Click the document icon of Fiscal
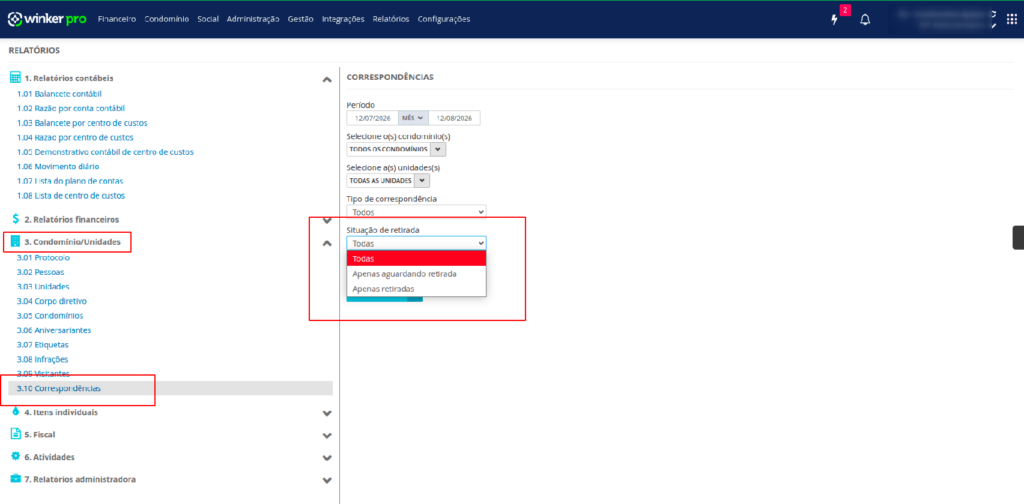Image resolution: width=1024 pixels, height=504 pixels. click(x=16, y=434)
